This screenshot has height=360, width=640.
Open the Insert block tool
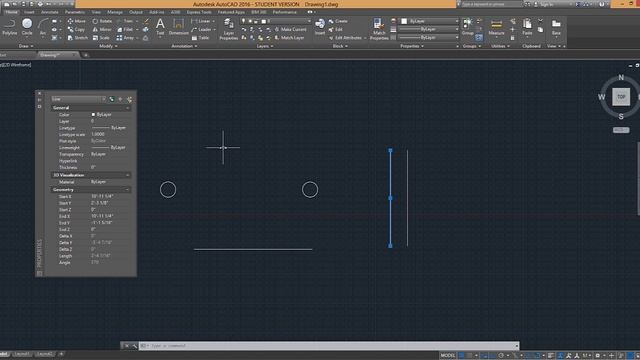[320, 27]
